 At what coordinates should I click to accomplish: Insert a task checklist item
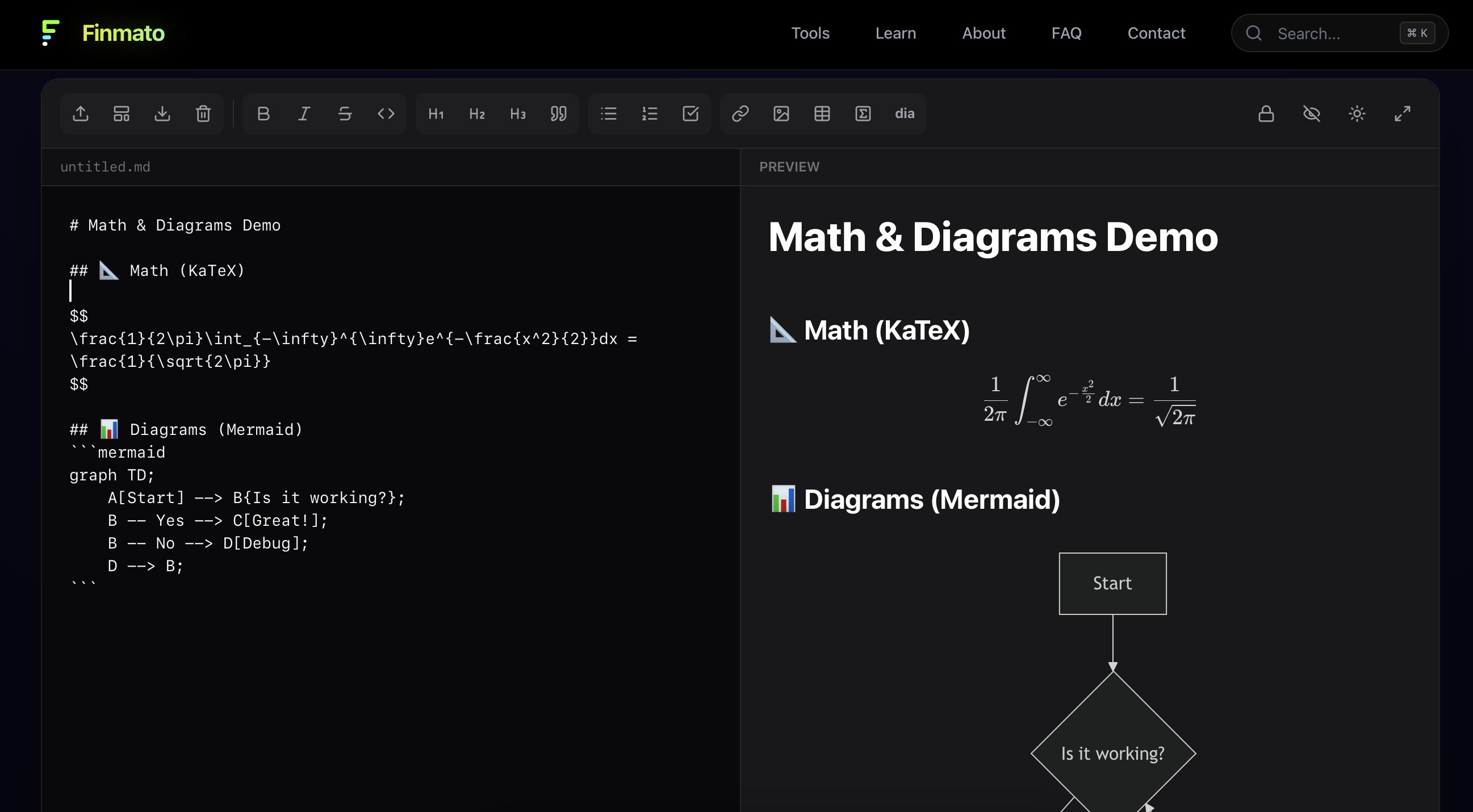coord(691,114)
